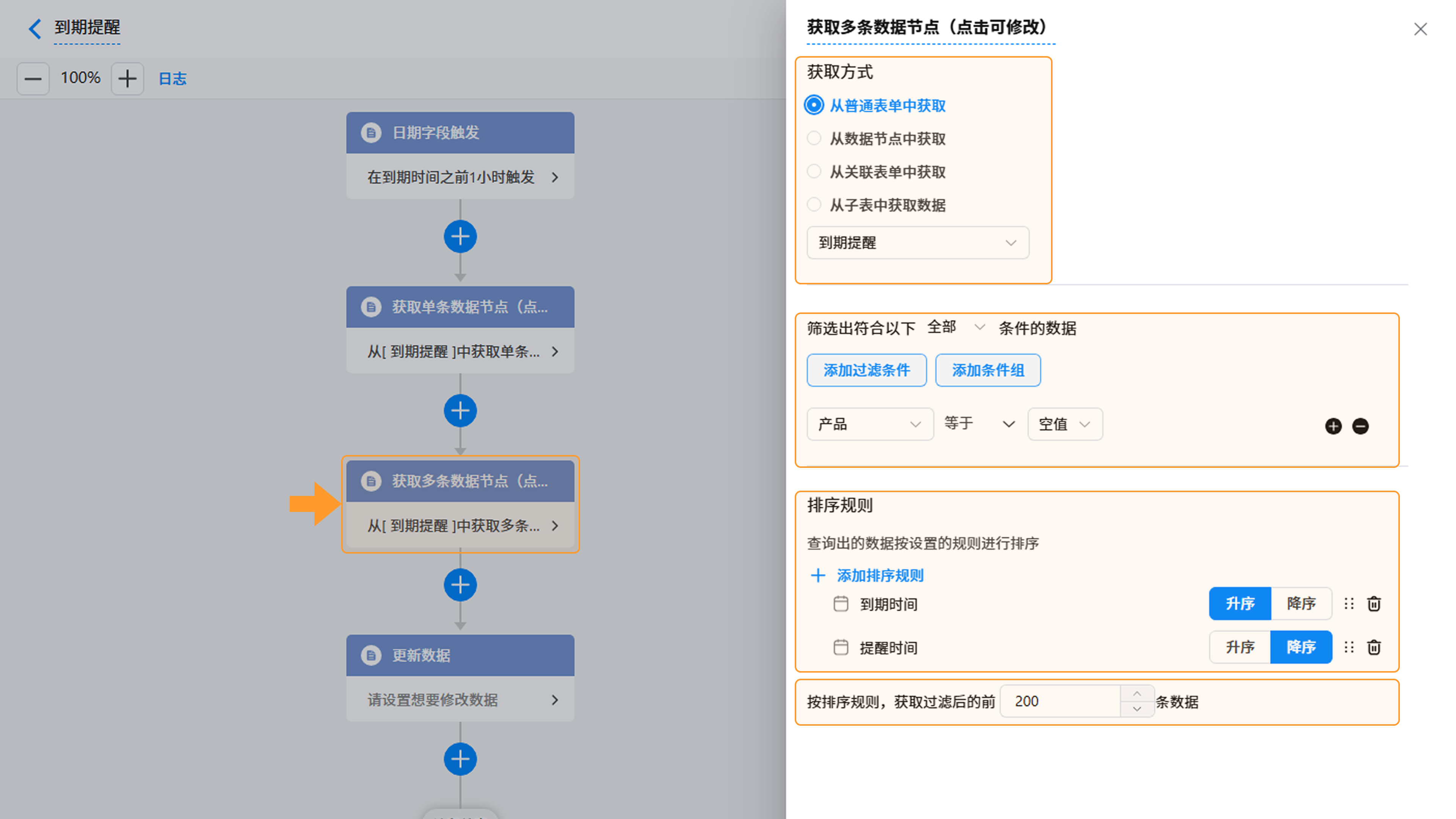Zoom out with the minus button
Image resolution: width=1456 pixels, height=819 pixels.
(33, 78)
